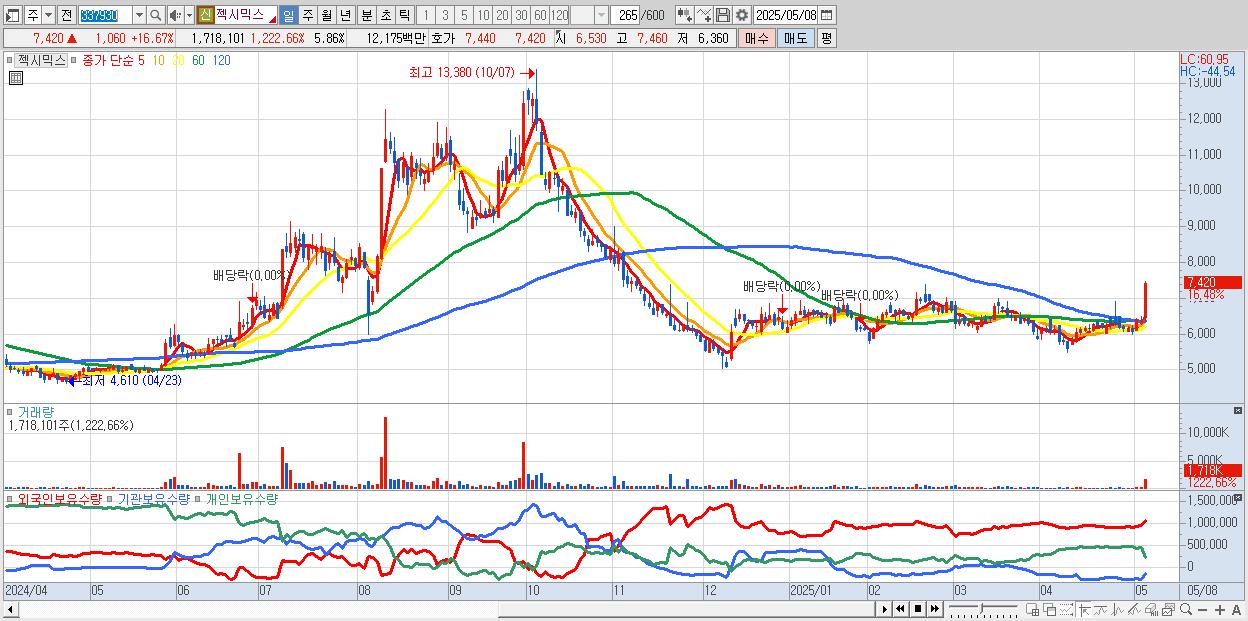Screen dimensions: 1248x621
Task: Click the 외국인보유수량 legend square marker
Action: pyautogui.click(x=11, y=498)
